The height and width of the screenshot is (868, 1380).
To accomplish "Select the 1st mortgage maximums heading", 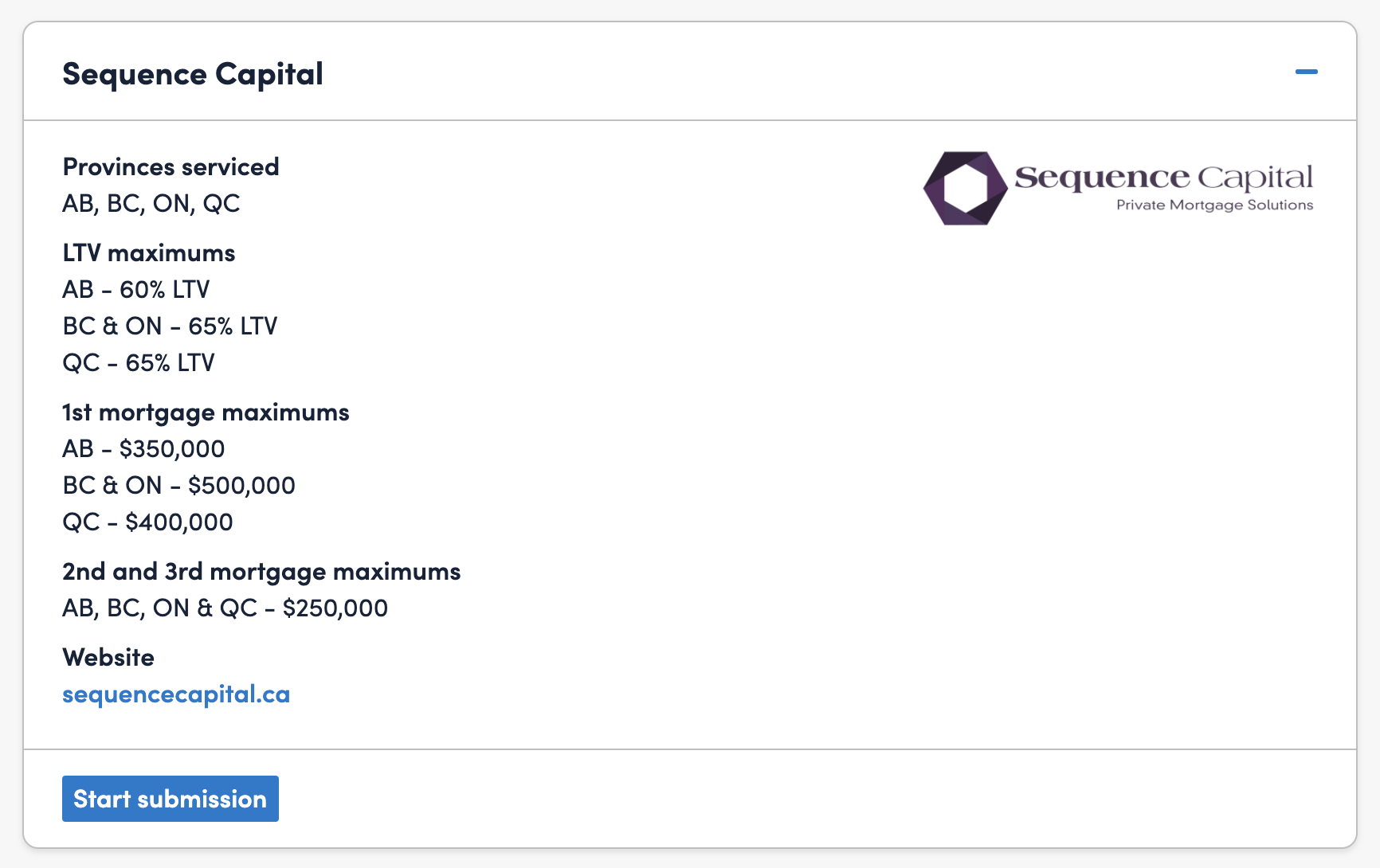I will click(x=206, y=412).
